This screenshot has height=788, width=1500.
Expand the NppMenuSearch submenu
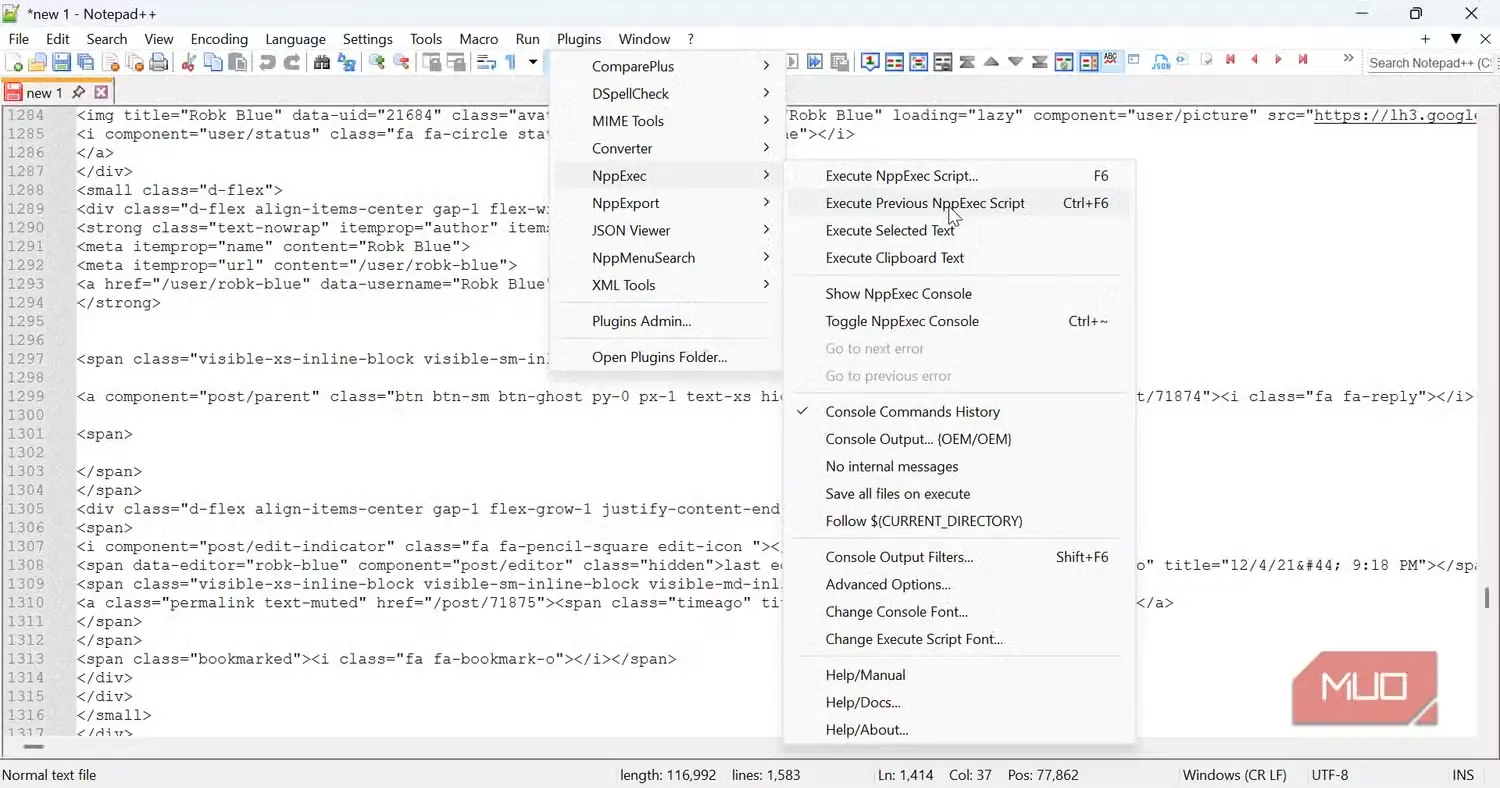click(x=668, y=257)
